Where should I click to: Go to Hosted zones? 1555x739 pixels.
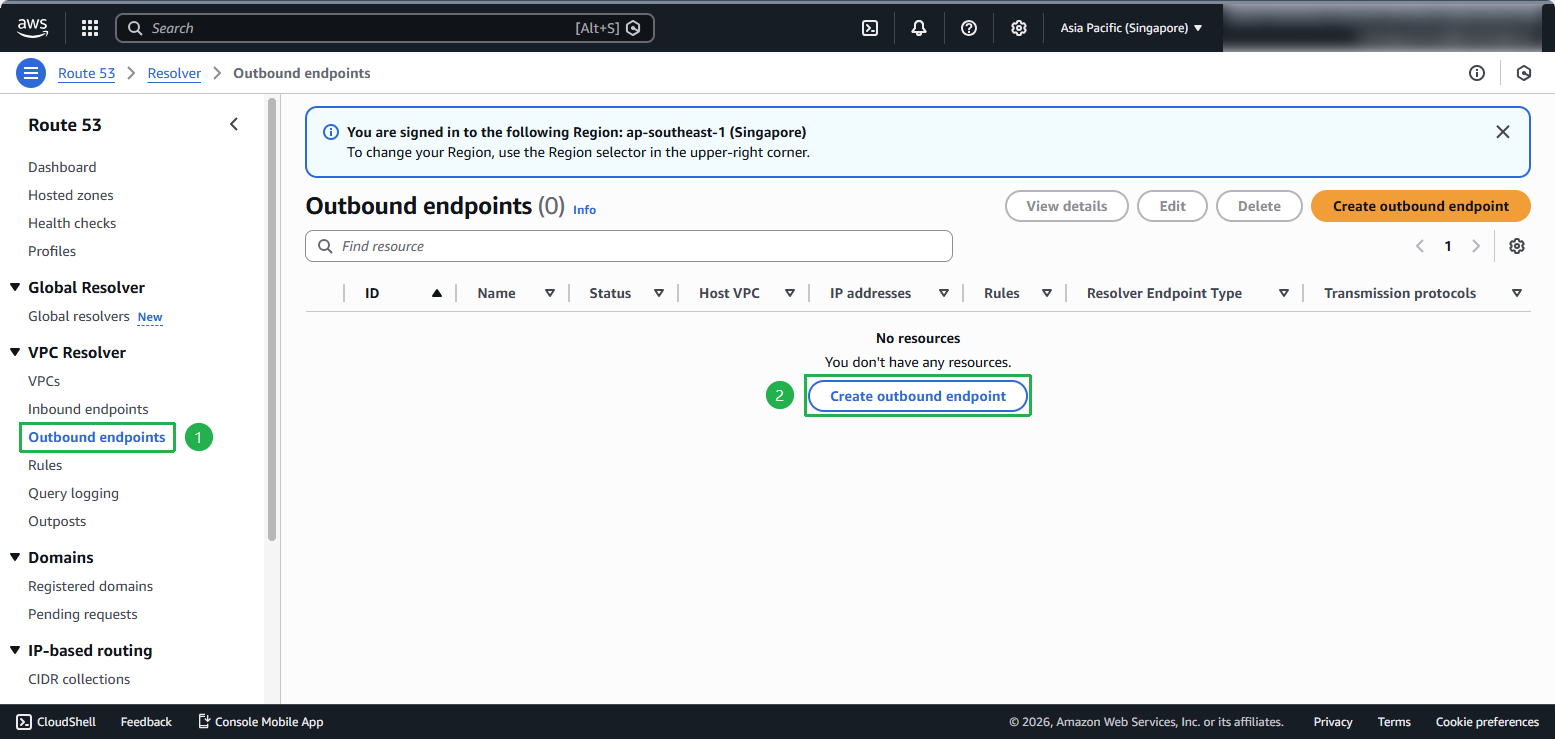pyautogui.click(x=71, y=195)
